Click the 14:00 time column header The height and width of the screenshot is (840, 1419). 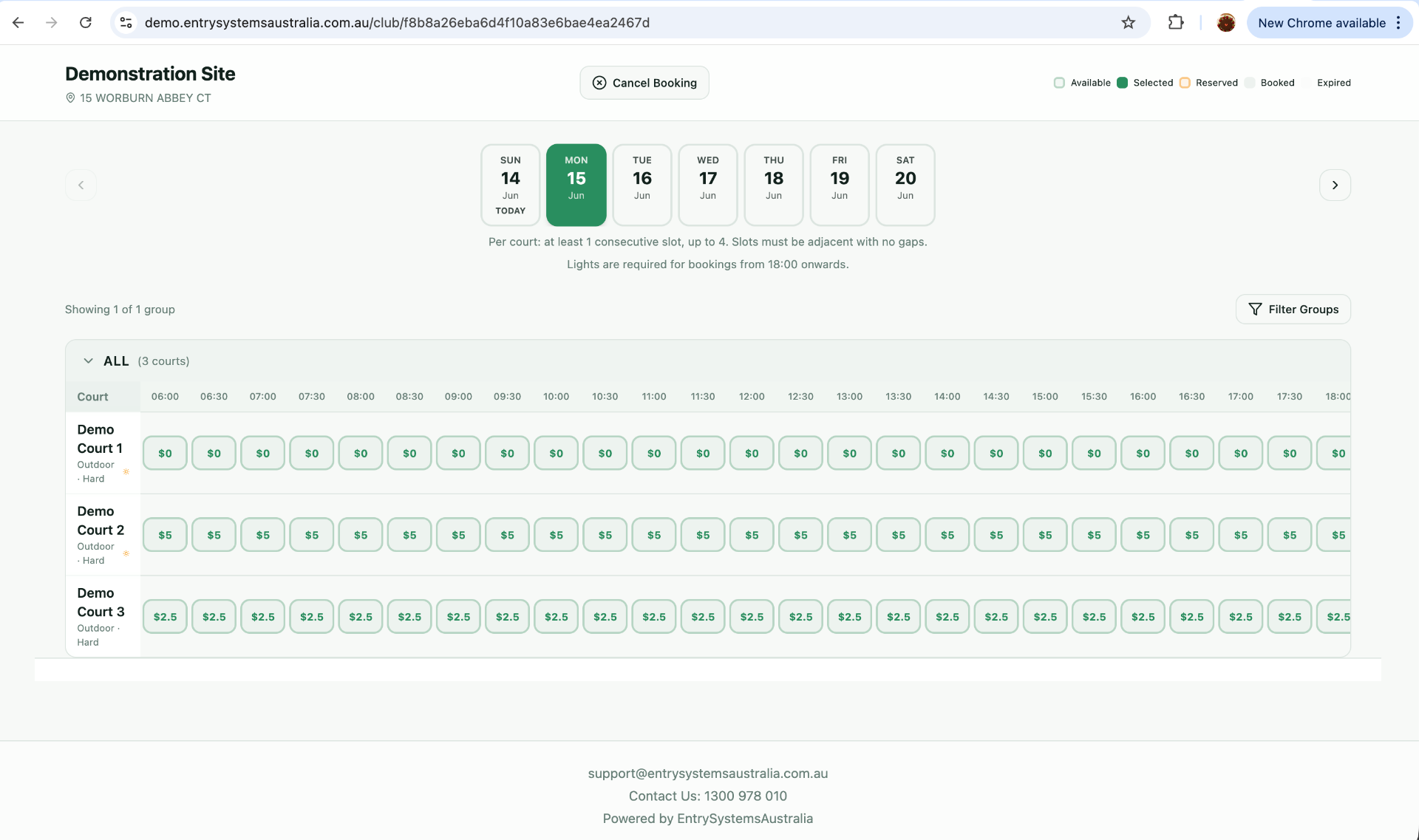[947, 397]
